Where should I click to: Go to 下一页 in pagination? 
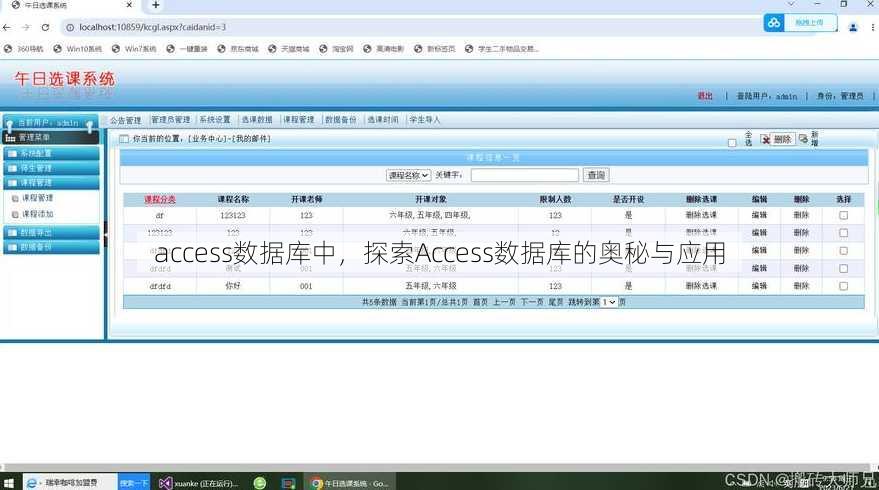pyautogui.click(x=531, y=302)
